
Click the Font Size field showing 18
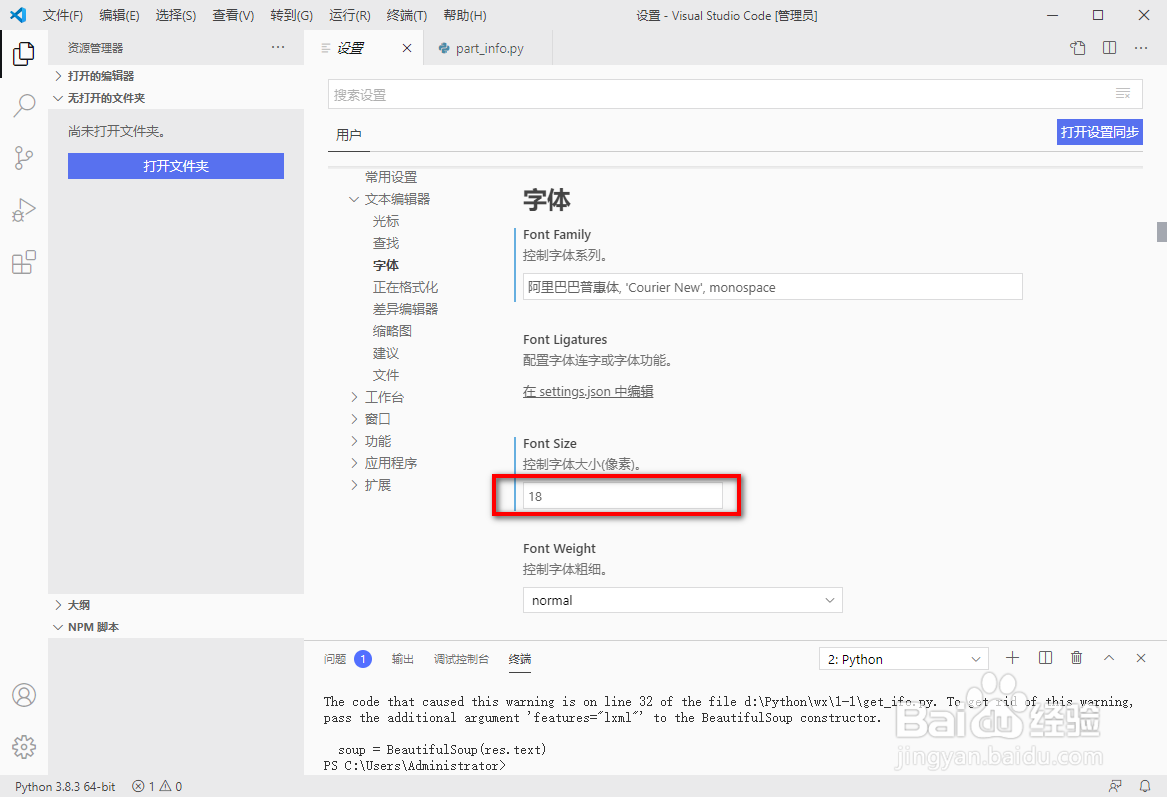pyautogui.click(x=622, y=496)
